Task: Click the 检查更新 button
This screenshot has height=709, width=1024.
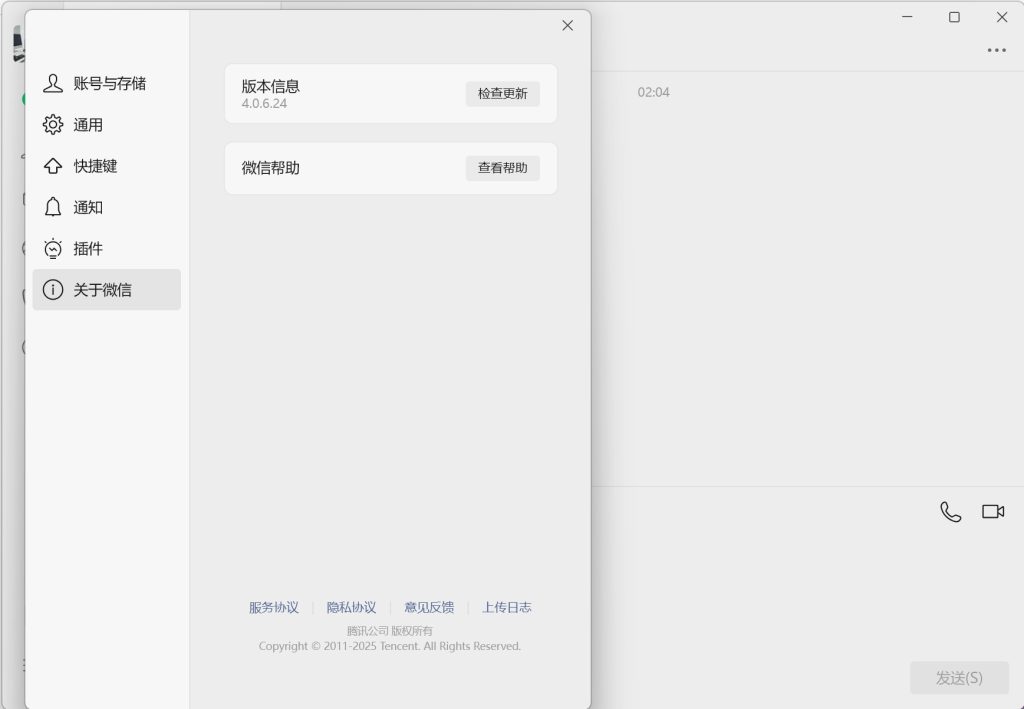Action: 502,94
